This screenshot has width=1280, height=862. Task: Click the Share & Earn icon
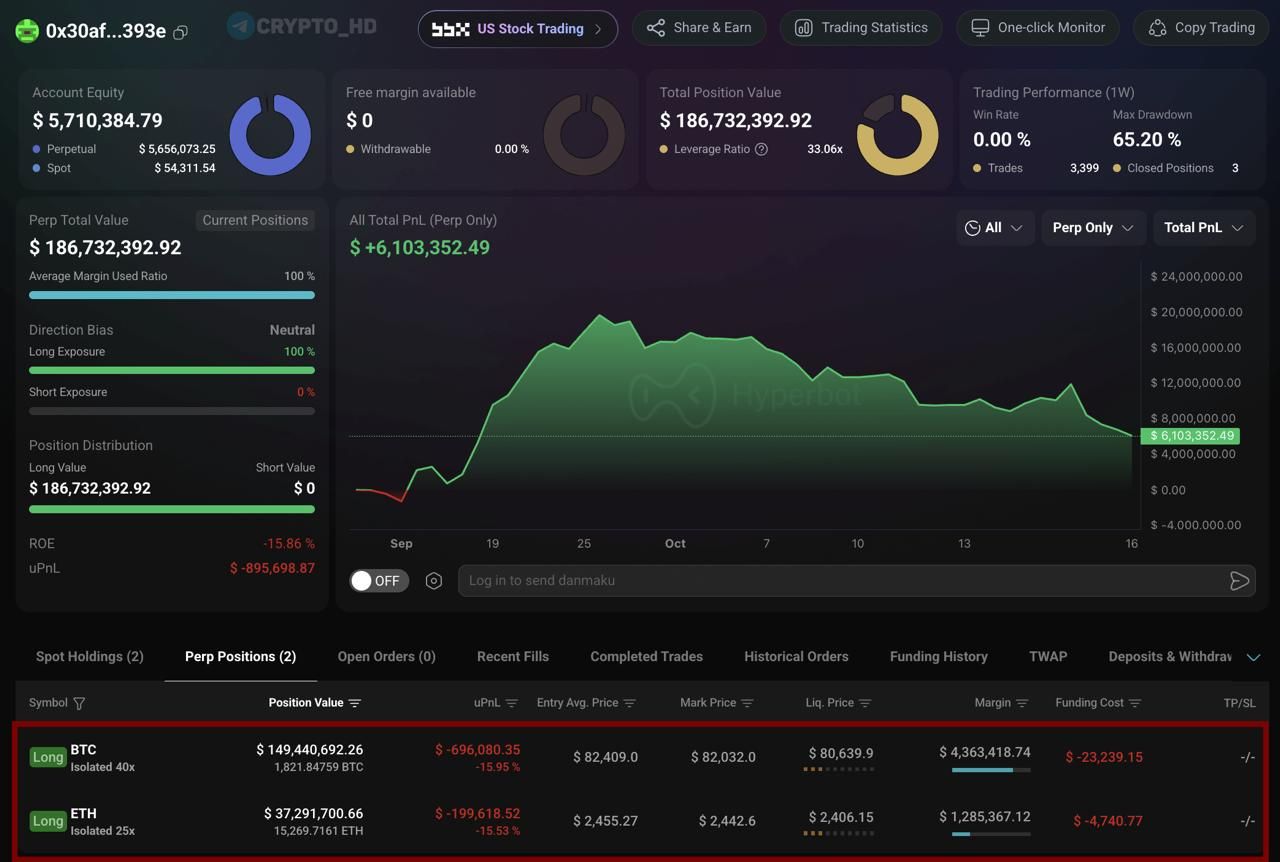click(x=656, y=28)
